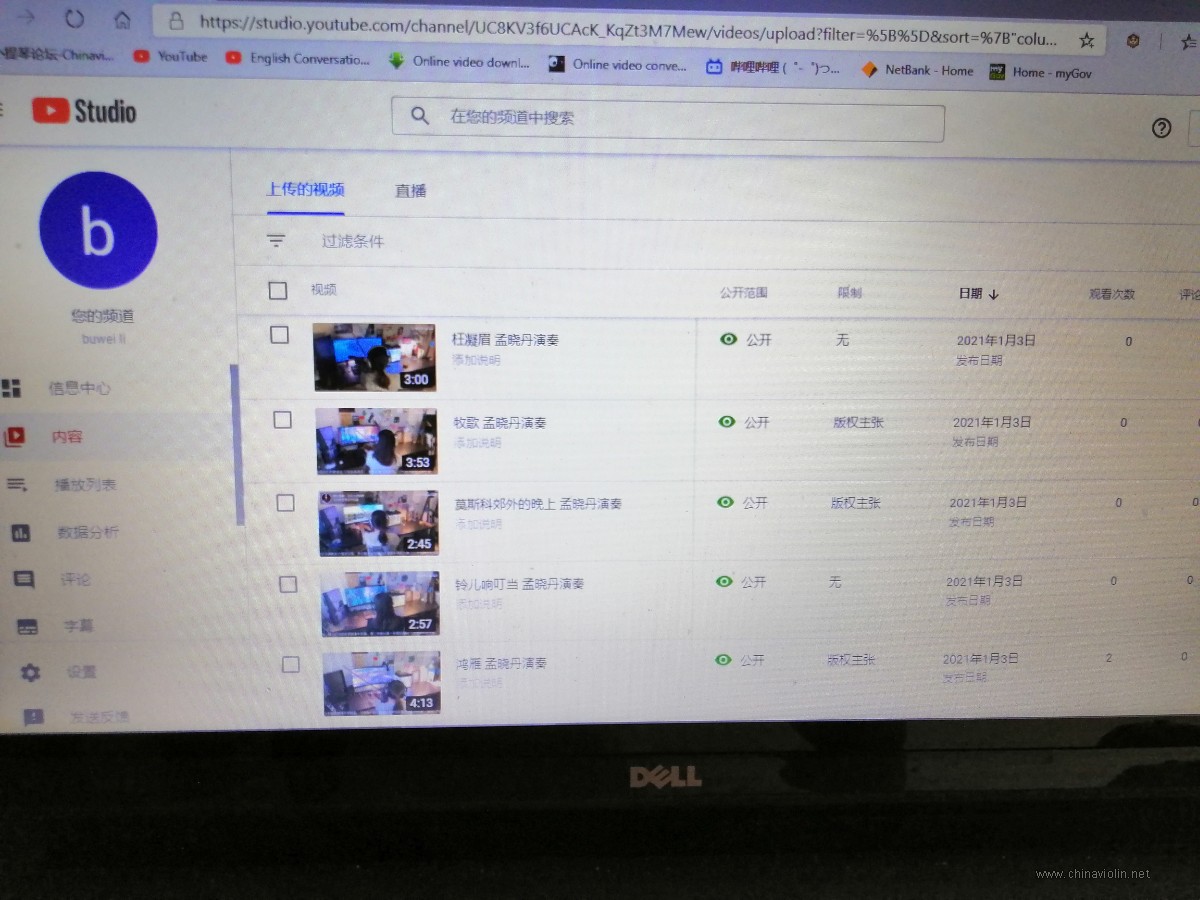
Task: Change visibility 公开 of 枉凝眉 video
Action: 746,339
